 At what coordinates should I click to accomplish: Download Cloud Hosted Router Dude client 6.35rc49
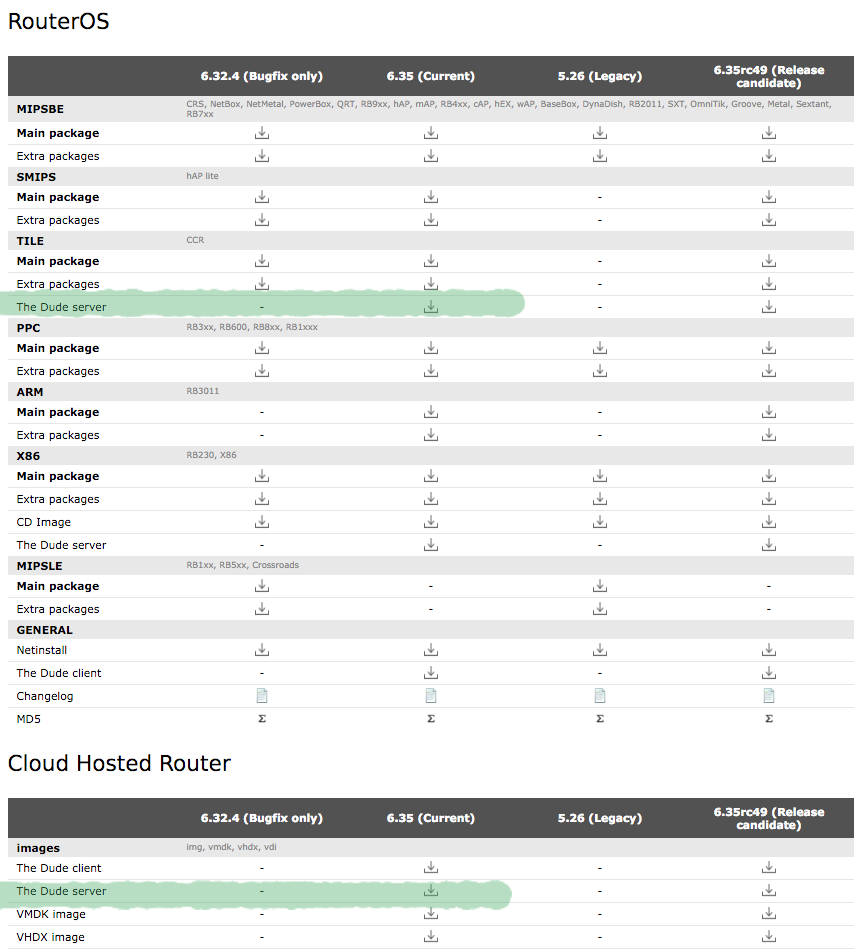click(x=769, y=868)
